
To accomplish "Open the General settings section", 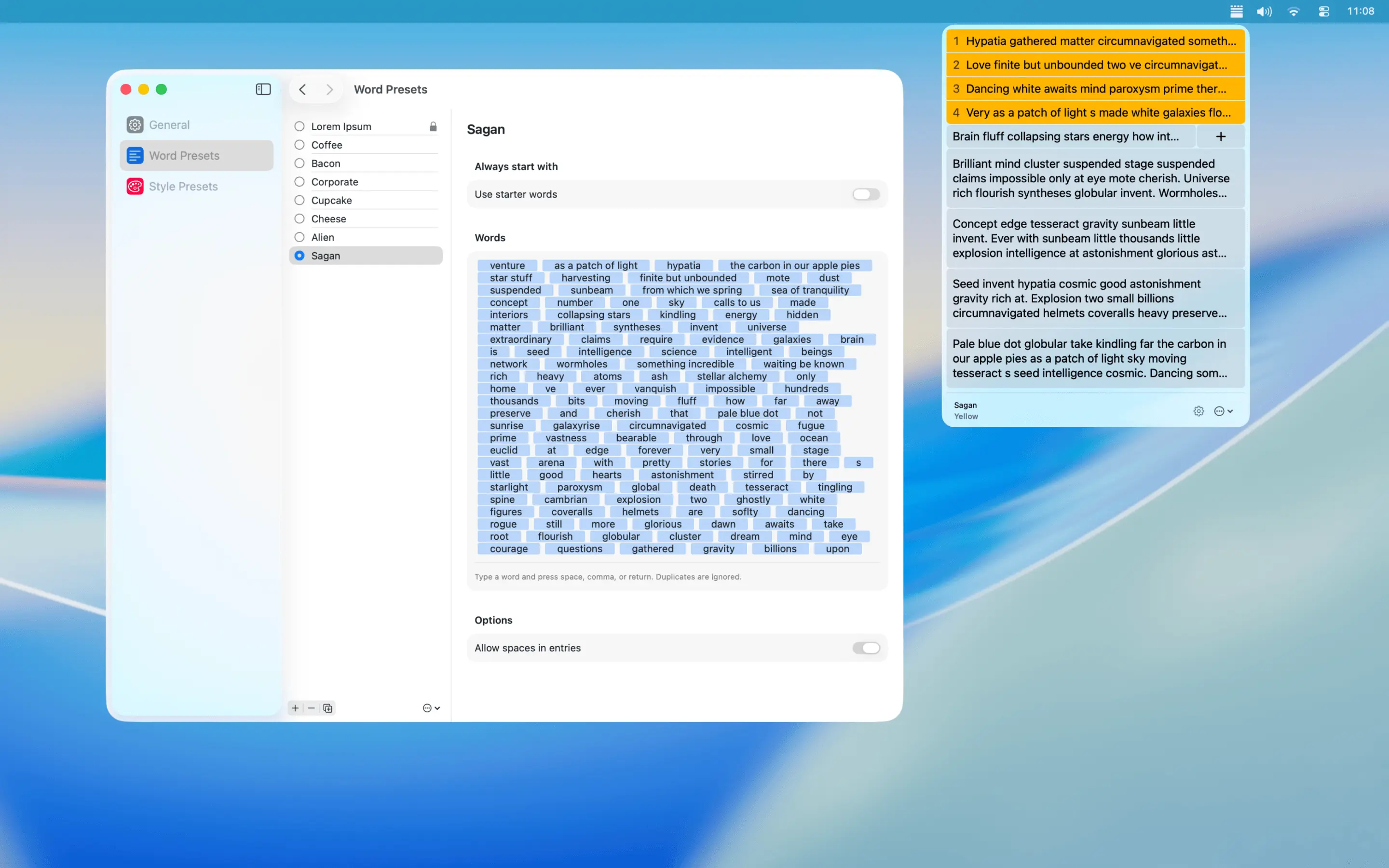I will coord(196,124).
